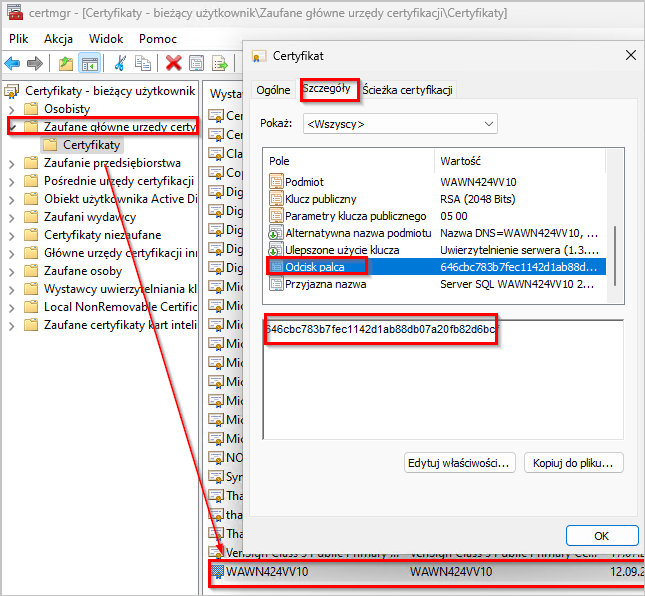The width and height of the screenshot is (645, 596).
Task: Expand the Certyfikaty niezaufane node
Action: [x=12, y=236]
